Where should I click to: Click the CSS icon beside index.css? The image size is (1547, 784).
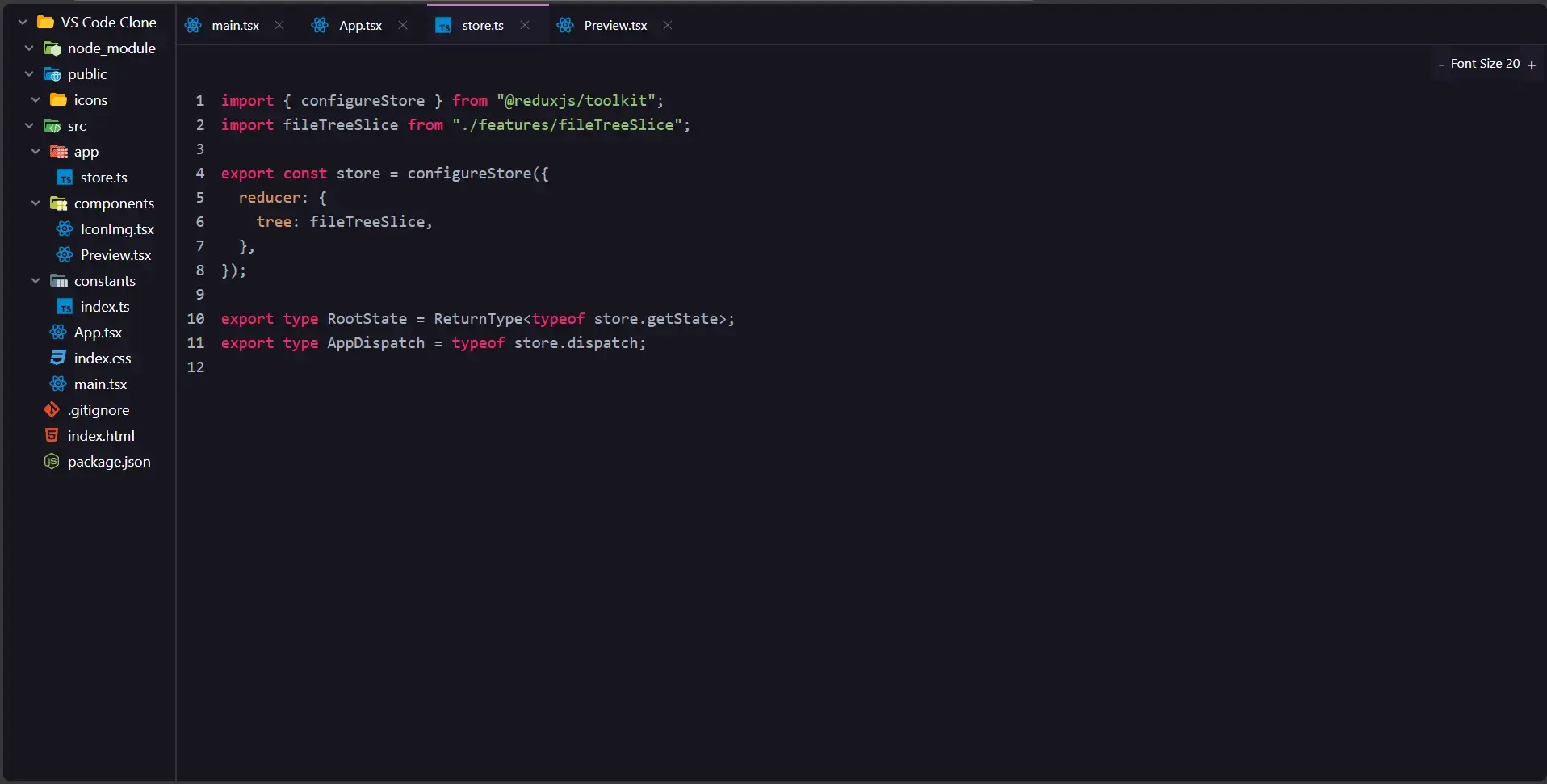[x=58, y=358]
